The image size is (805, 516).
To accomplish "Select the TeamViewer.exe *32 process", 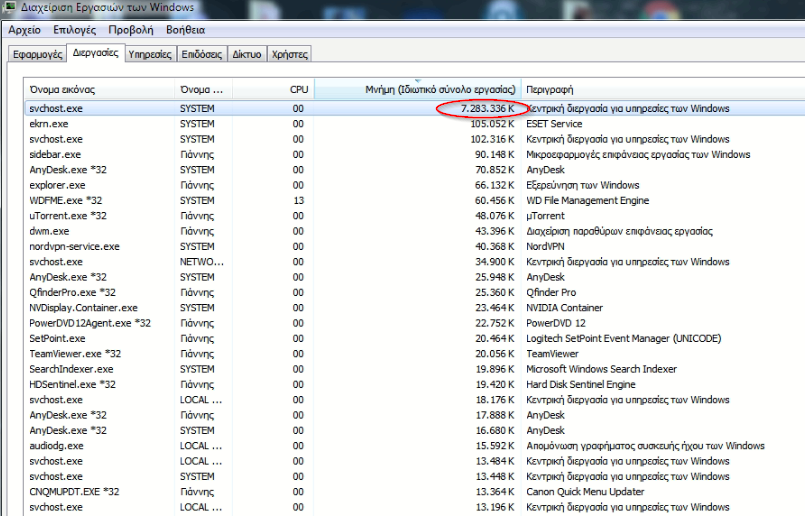I will tap(75, 354).
